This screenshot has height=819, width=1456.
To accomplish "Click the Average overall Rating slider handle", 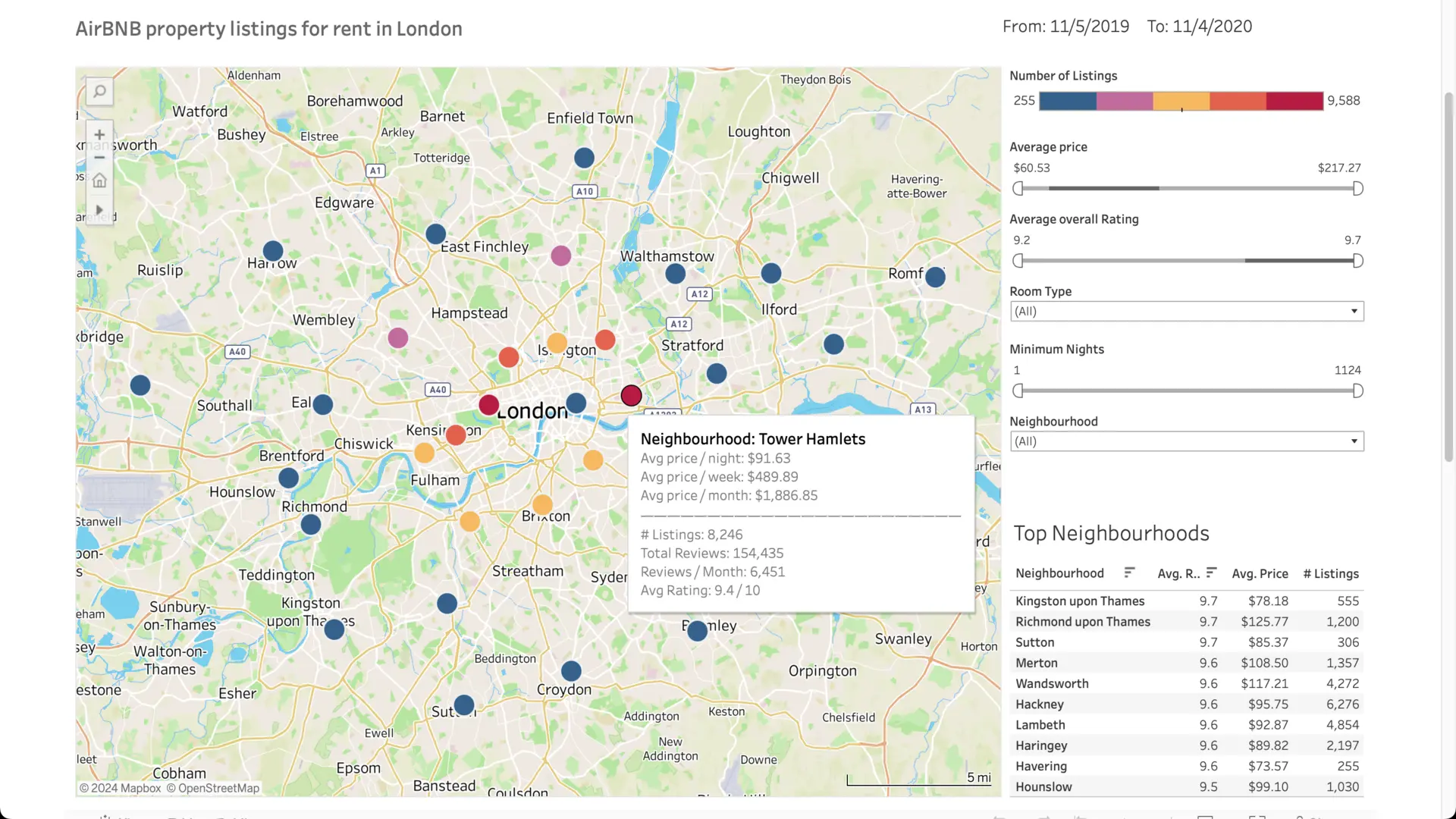I will (1018, 260).
